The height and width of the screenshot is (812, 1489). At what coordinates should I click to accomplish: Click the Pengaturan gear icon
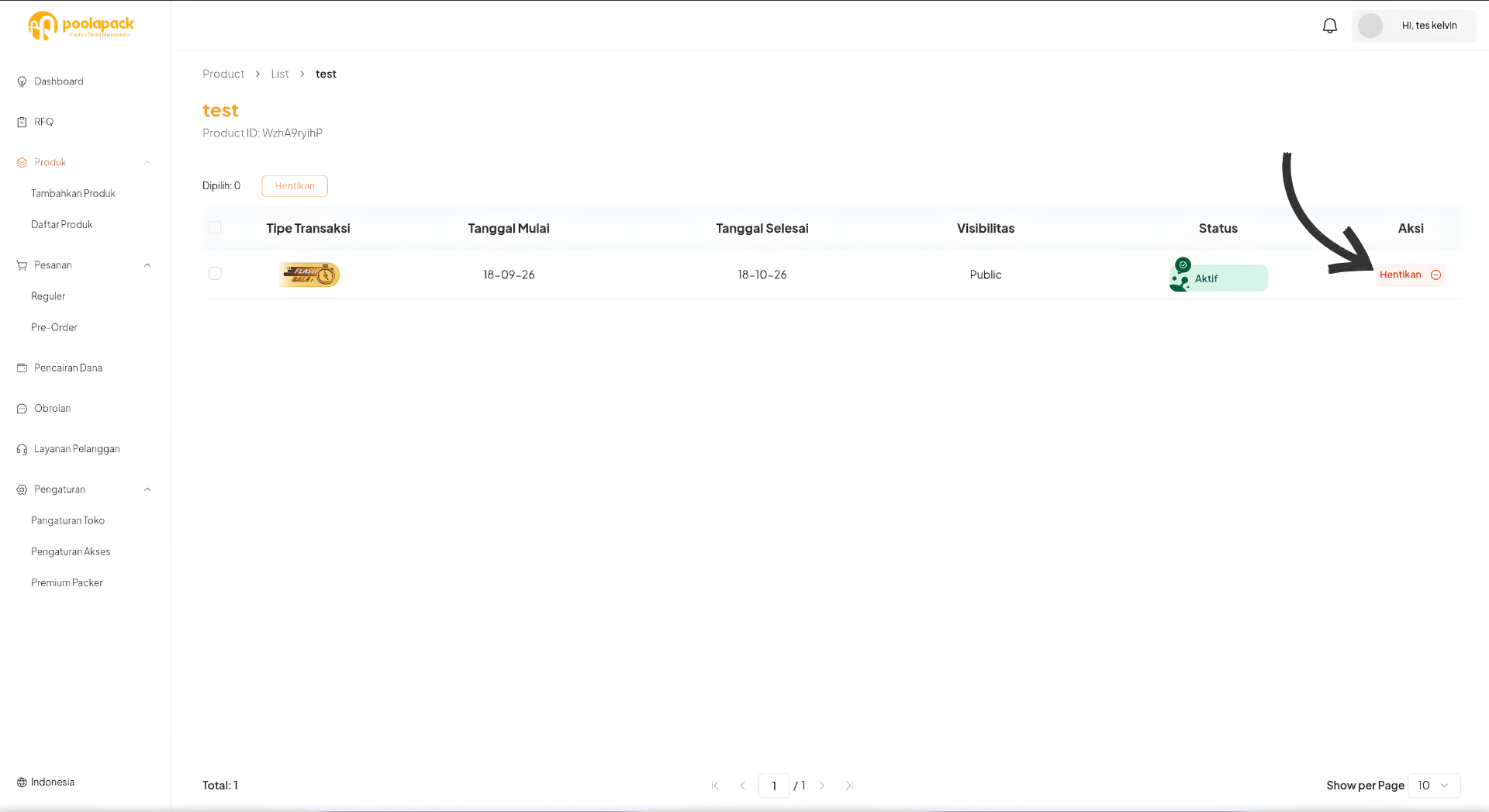click(22, 489)
